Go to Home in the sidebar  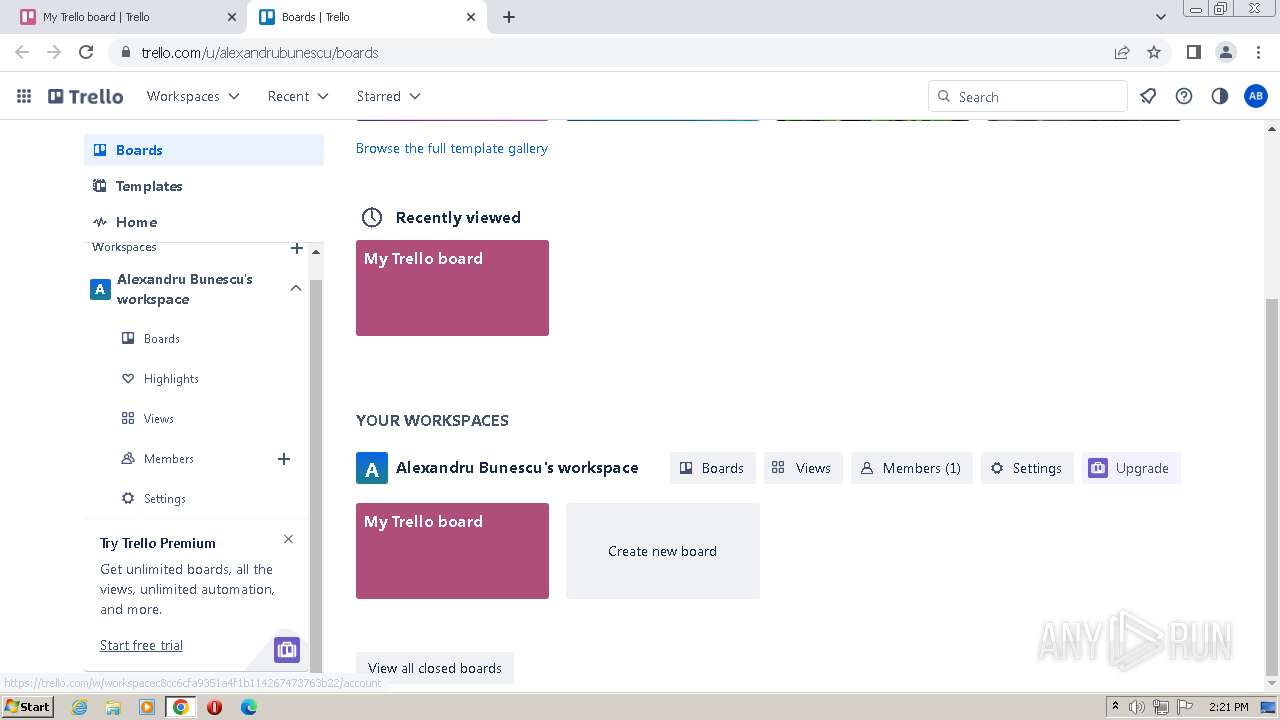[x=204, y=222]
